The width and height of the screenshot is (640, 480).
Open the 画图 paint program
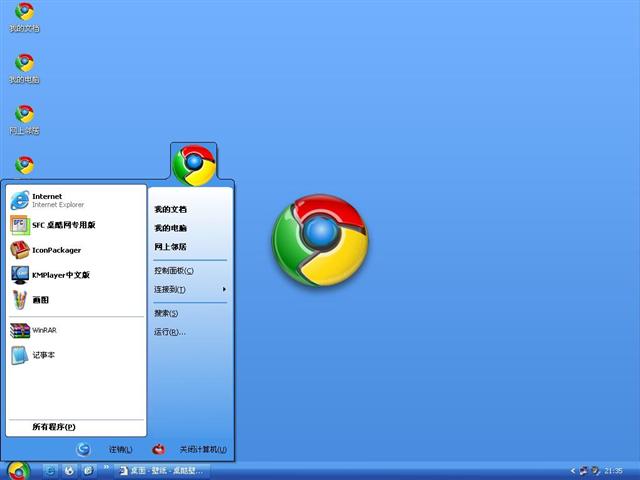point(77,300)
